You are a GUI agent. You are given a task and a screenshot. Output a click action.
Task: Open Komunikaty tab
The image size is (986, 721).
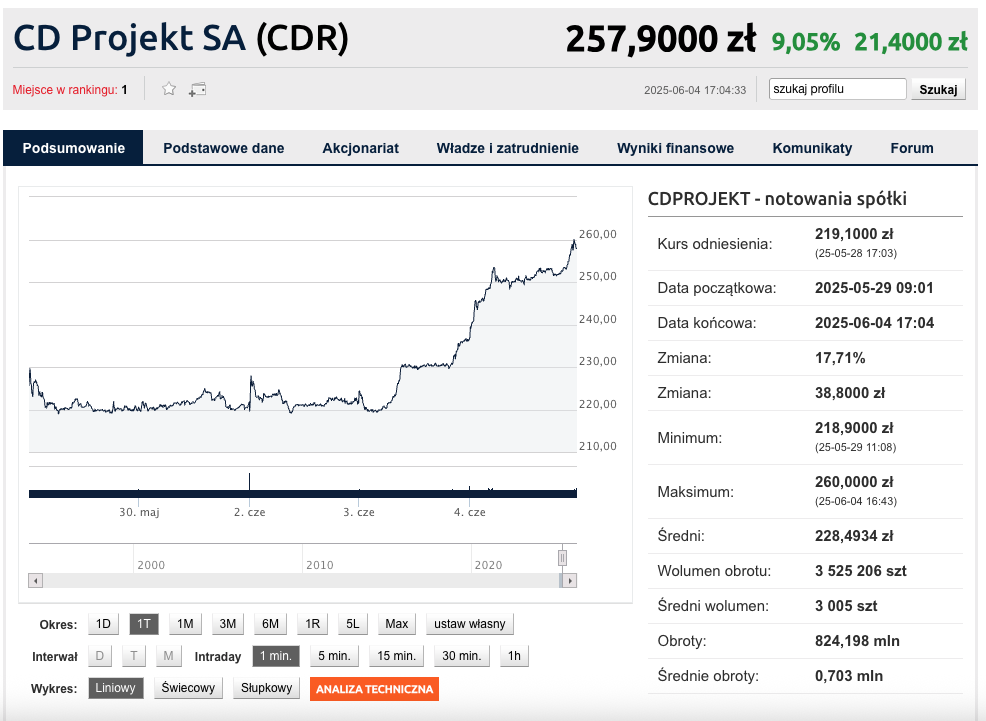[812, 148]
